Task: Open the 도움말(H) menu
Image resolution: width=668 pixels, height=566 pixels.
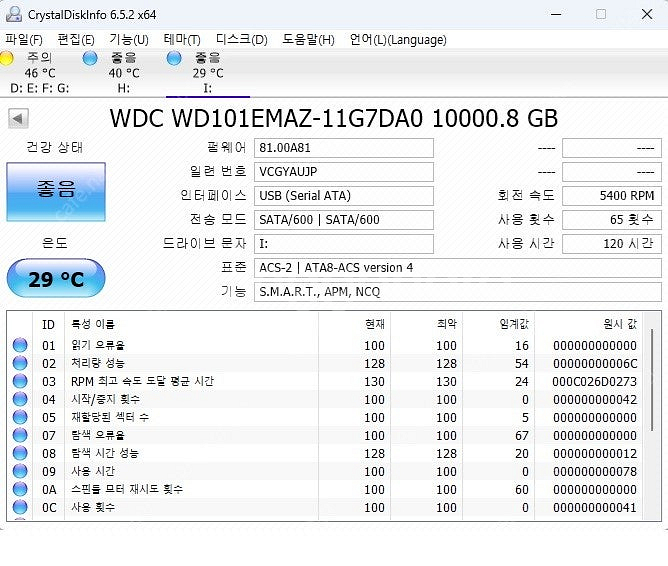Action: [308, 40]
